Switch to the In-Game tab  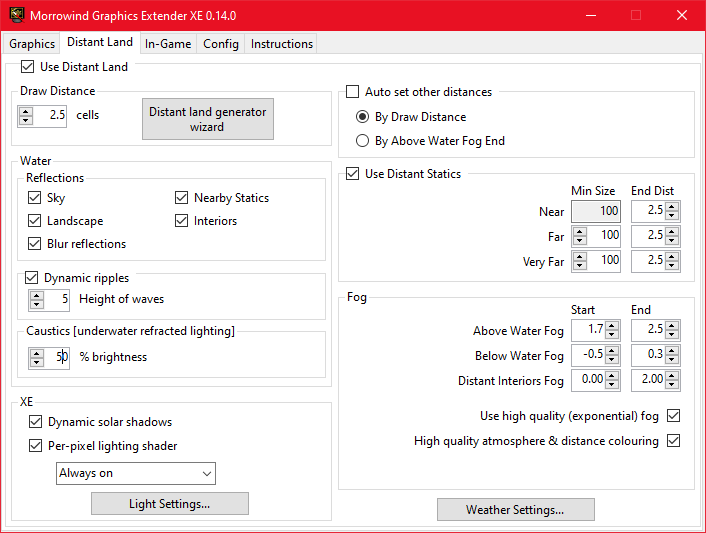[168, 44]
